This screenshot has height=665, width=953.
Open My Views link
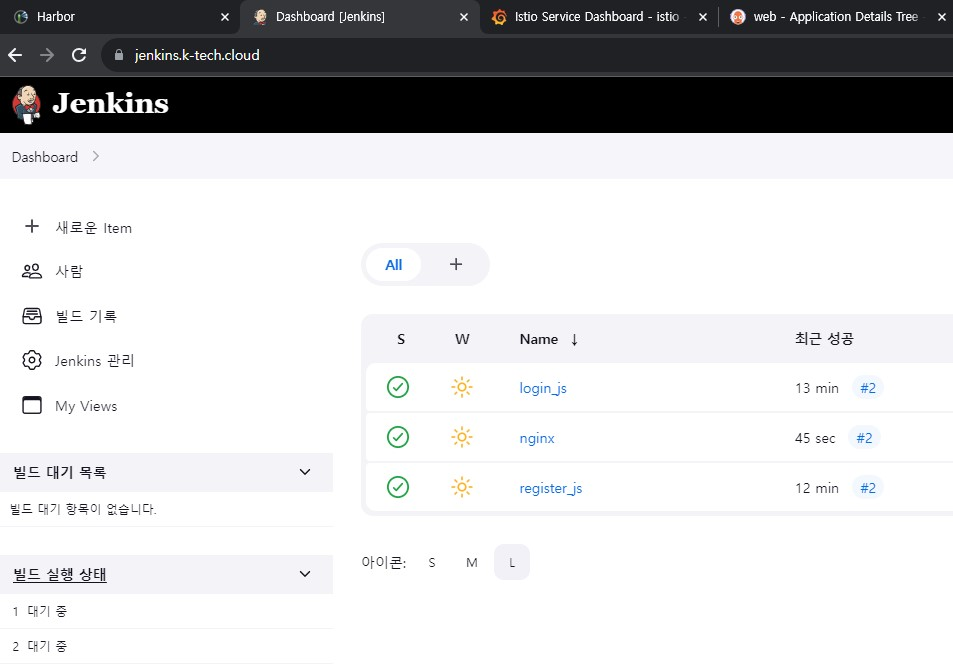(86, 406)
